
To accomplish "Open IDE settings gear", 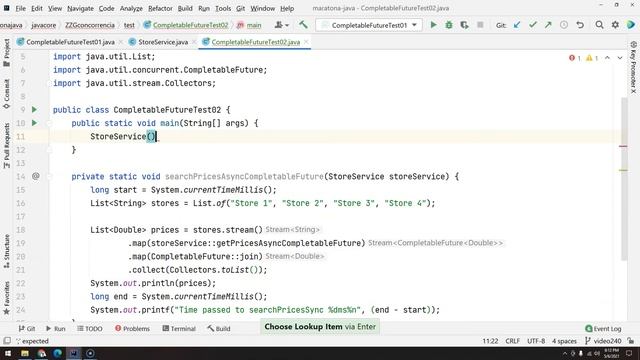I will [x=615, y=25].
